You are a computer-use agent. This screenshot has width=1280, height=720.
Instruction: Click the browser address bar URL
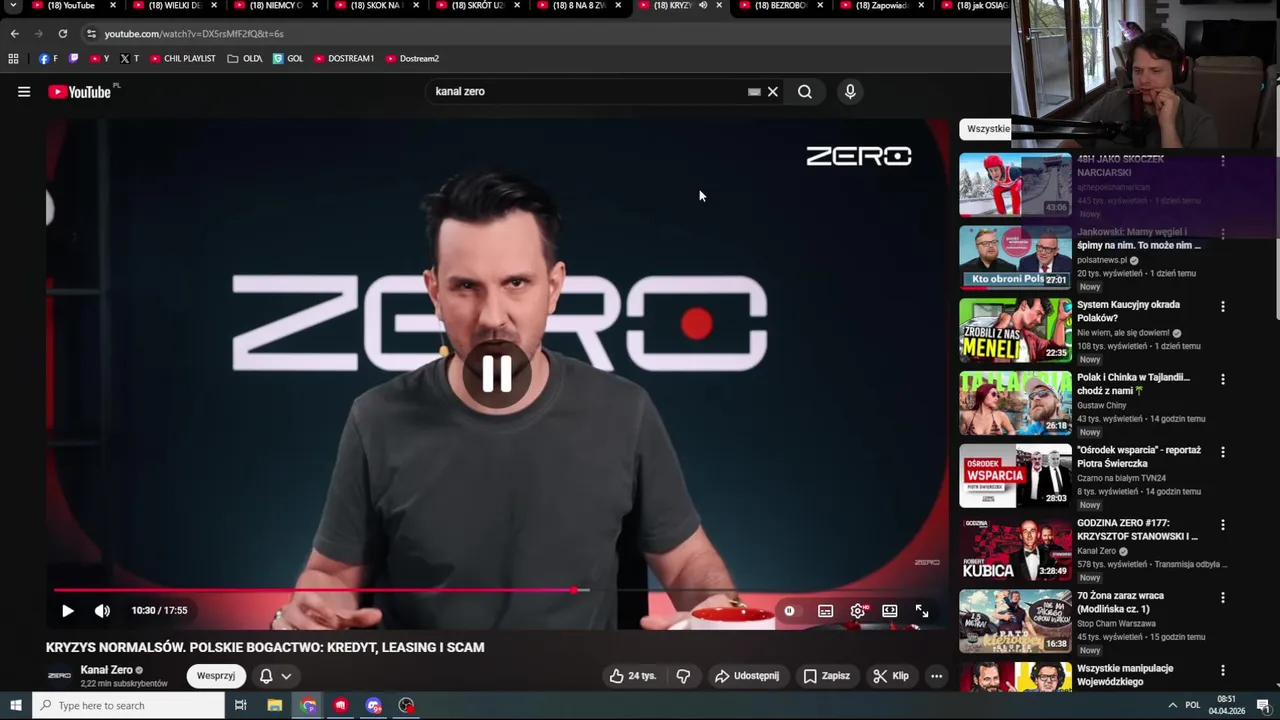coord(194,34)
